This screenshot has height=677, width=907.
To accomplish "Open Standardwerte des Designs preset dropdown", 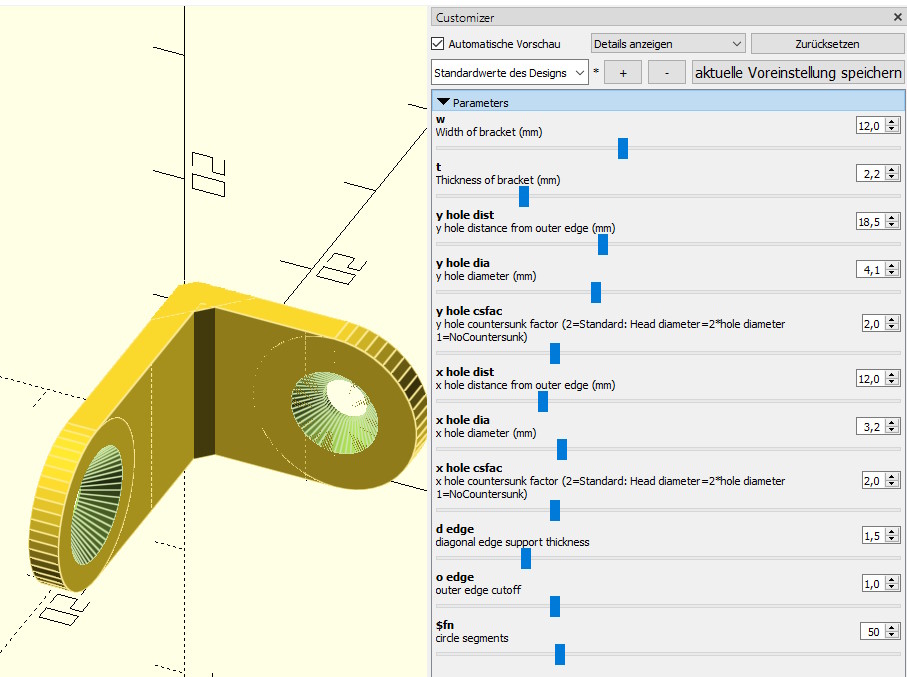I will pyautogui.click(x=510, y=73).
